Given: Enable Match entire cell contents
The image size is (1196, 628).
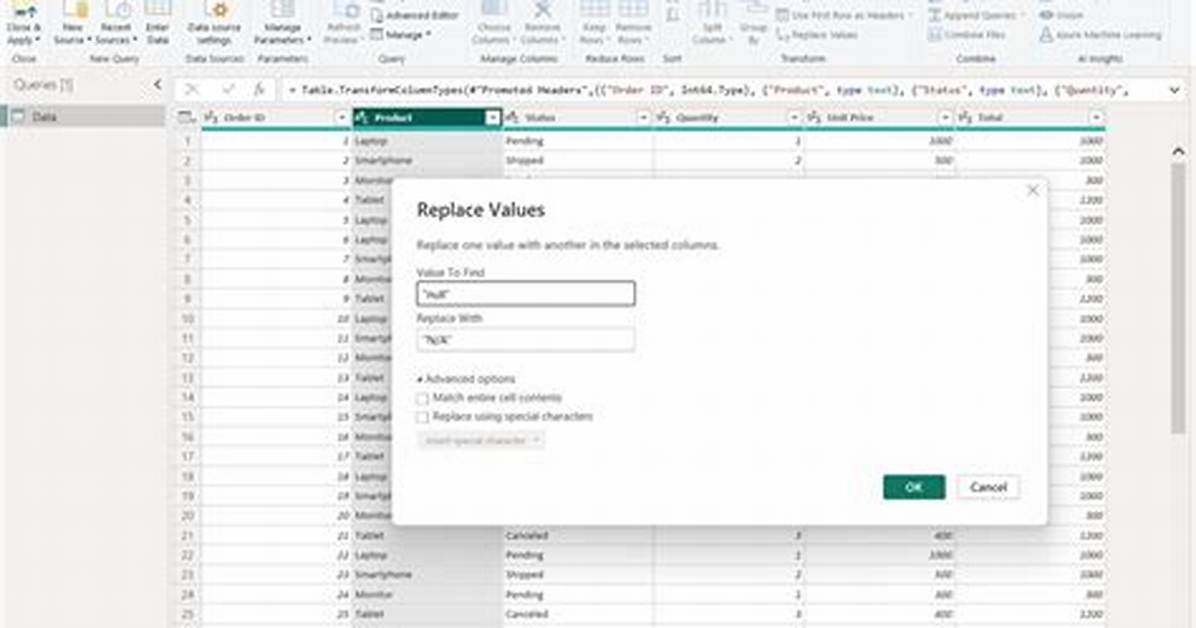Looking at the screenshot, I should pyautogui.click(x=423, y=398).
